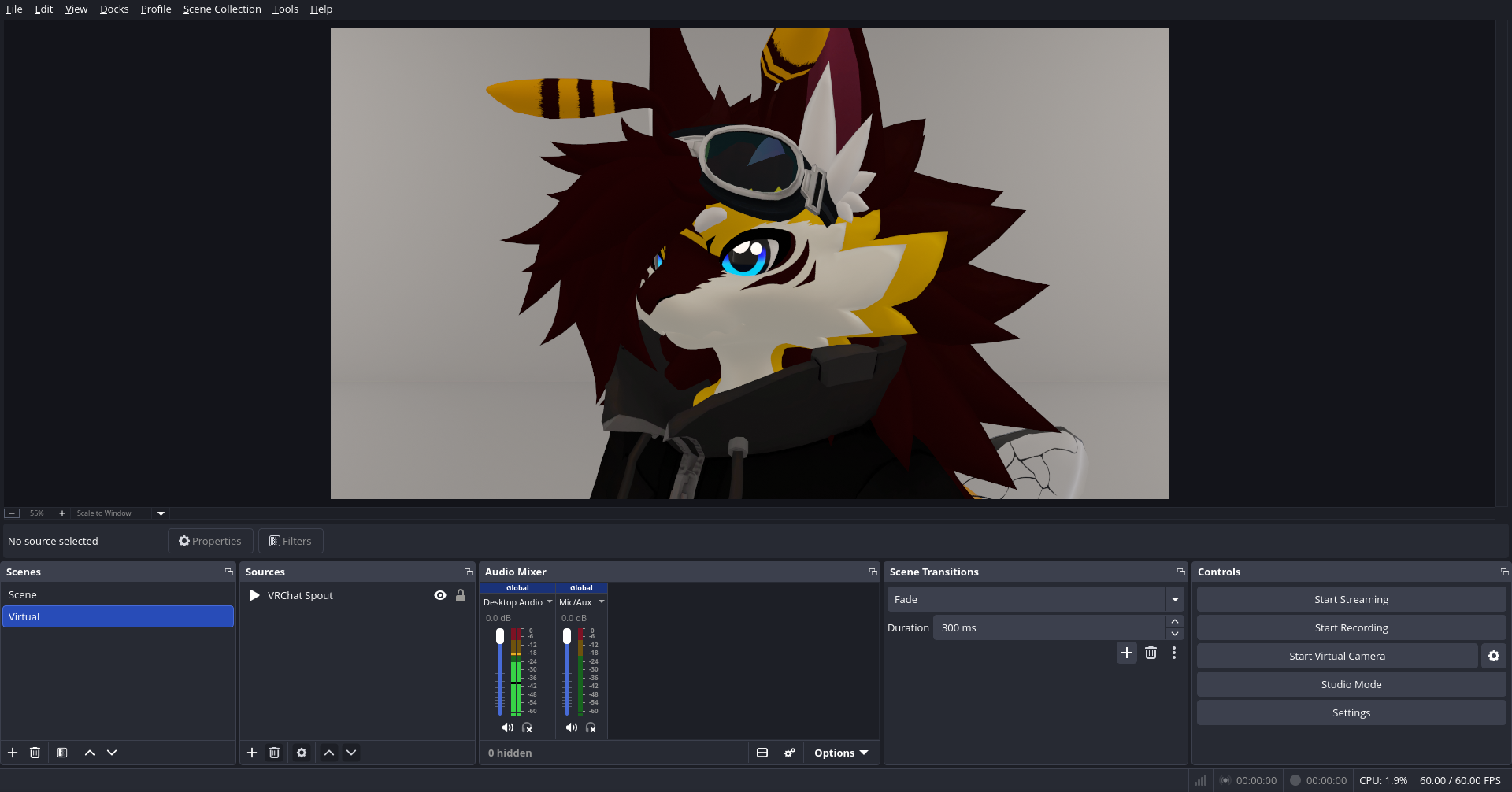The image size is (1512, 792).
Task: Open the Profile menu
Action: 156,9
